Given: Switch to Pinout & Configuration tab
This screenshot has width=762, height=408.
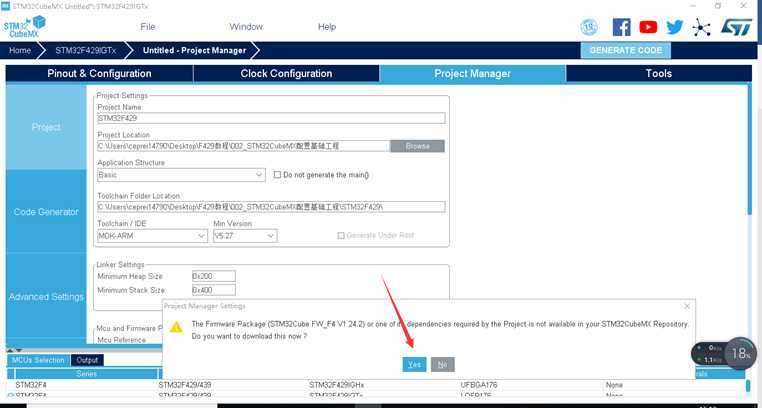Looking at the screenshot, I should click(x=99, y=74).
